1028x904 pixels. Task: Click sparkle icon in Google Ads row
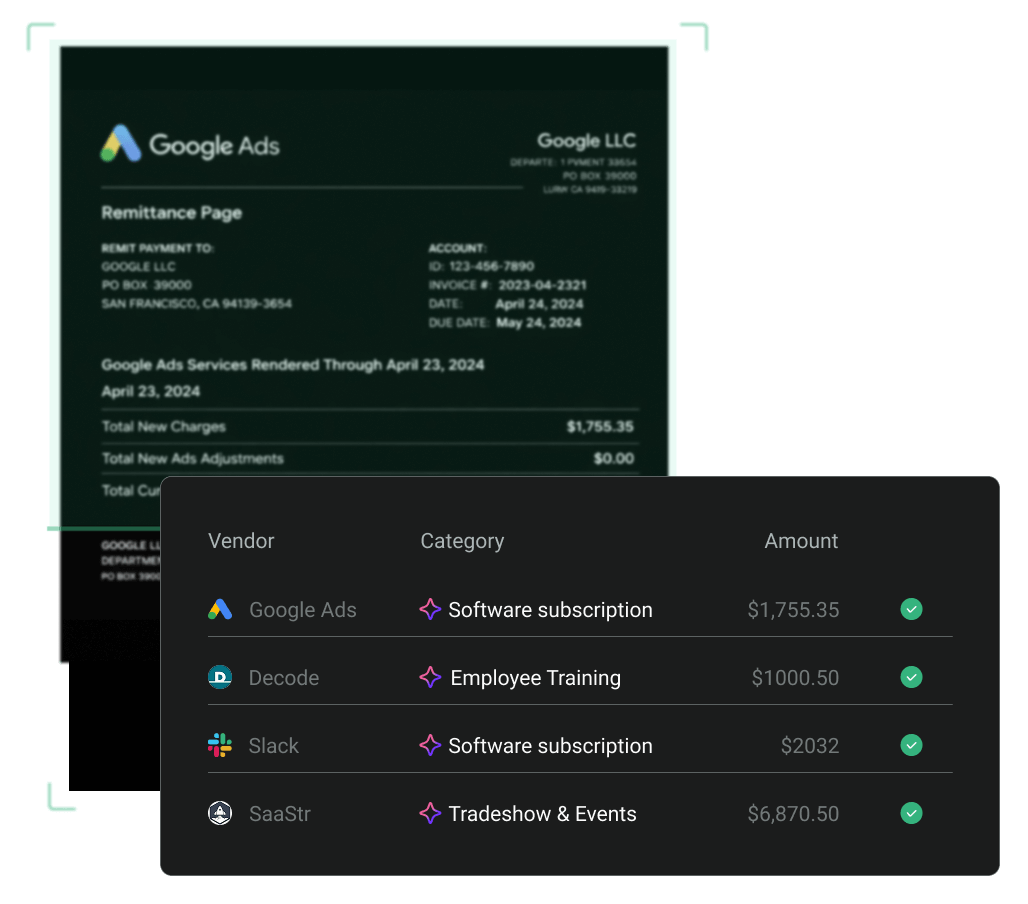tap(430, 609)
